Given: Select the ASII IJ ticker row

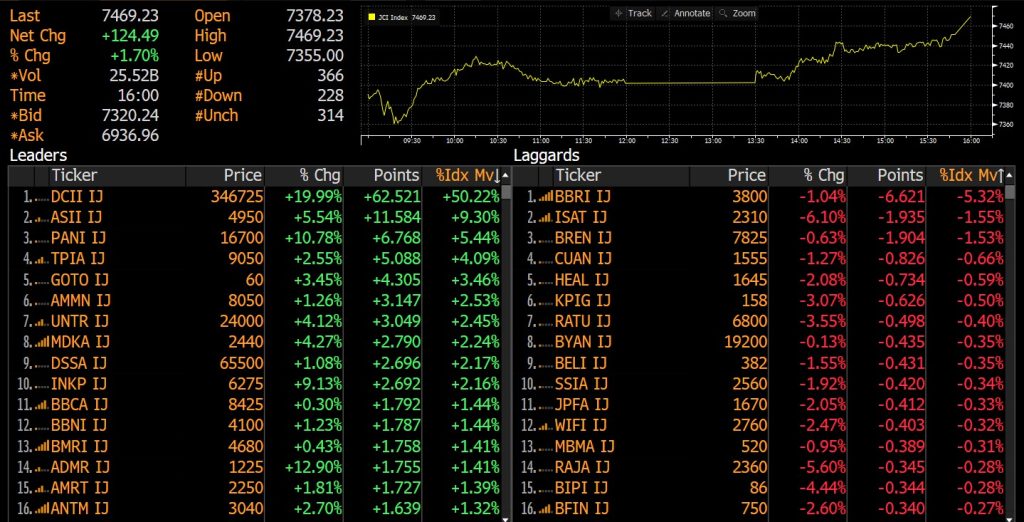Looking at the screenshot, I should click(x=254, y=218).
